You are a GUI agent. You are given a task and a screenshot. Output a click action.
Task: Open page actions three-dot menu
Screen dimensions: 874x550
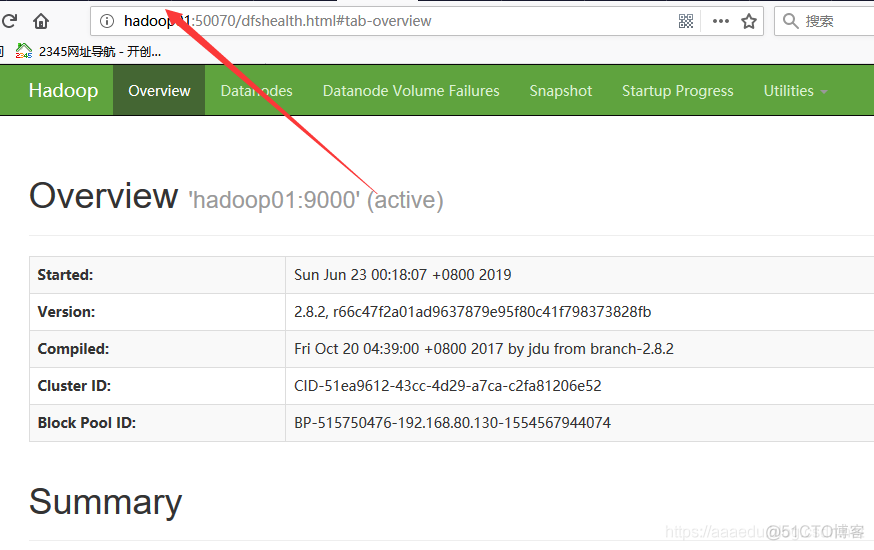[x=721, y=21]
